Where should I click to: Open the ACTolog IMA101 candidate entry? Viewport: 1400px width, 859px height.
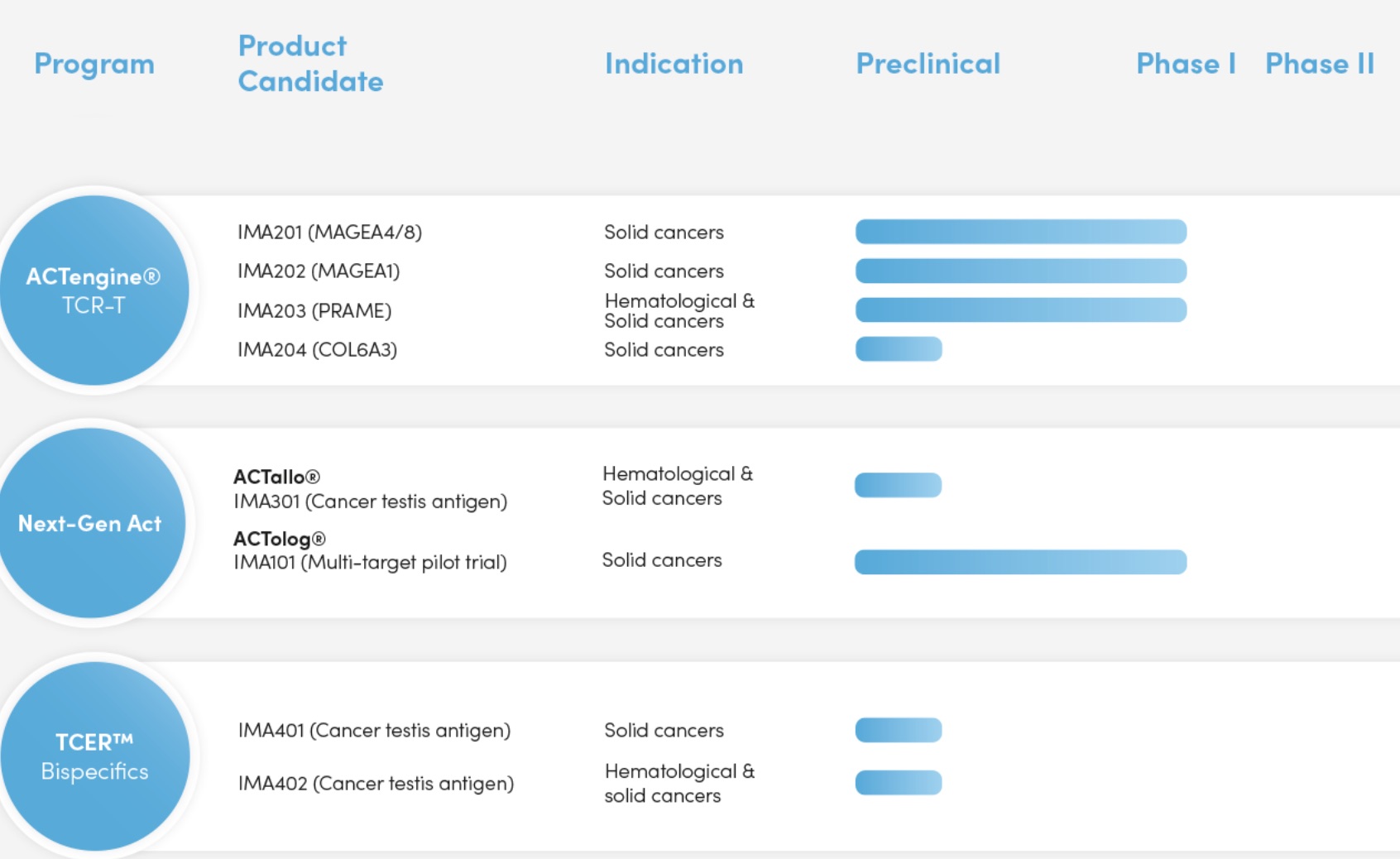pyautogui.click(x=370, y=551)
